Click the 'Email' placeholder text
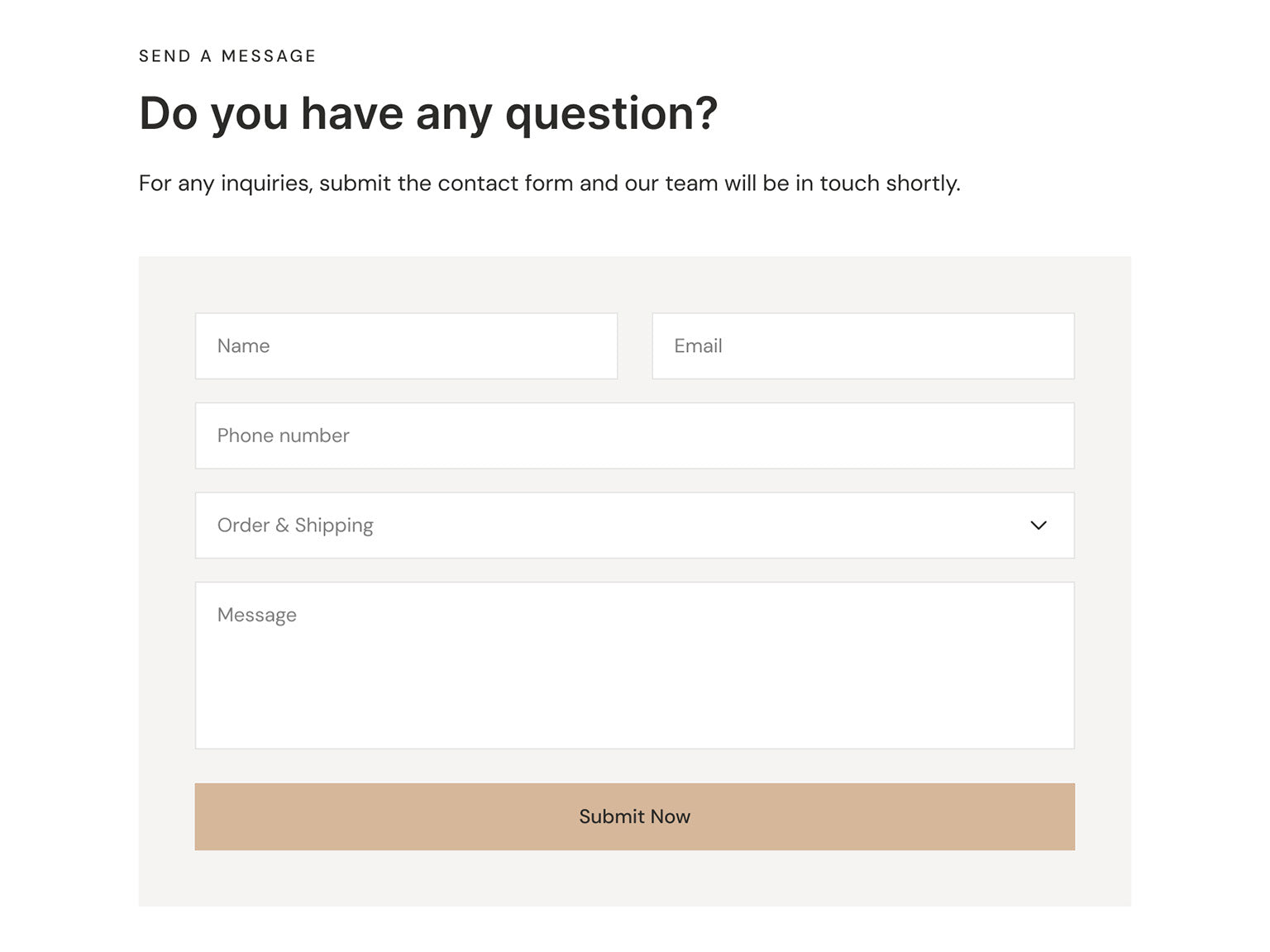 pos(698,346)
